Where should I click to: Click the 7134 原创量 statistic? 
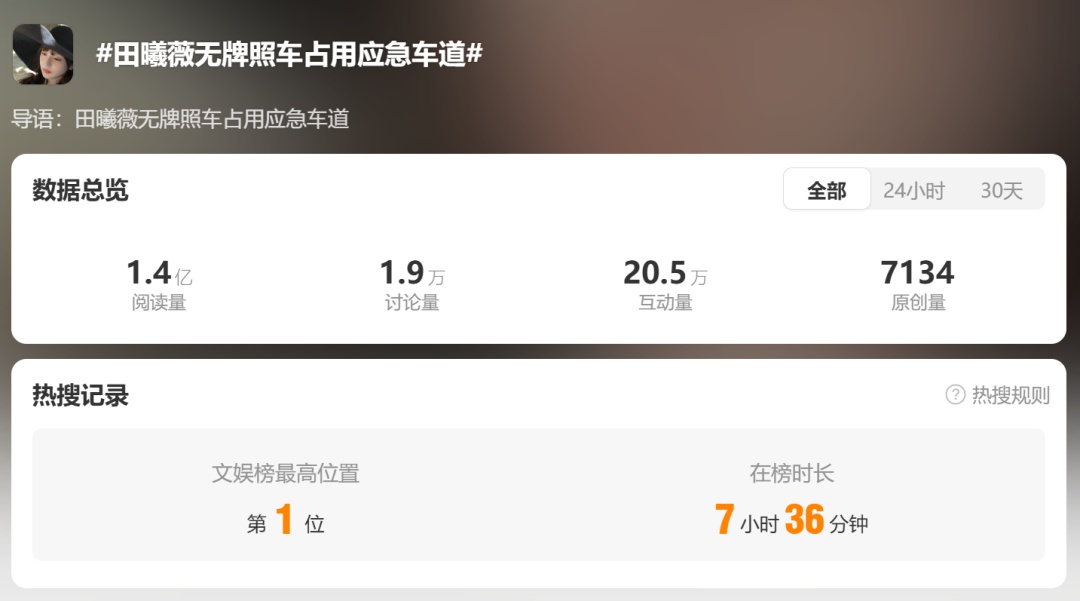pyautogui.click(x=917, y=284)
